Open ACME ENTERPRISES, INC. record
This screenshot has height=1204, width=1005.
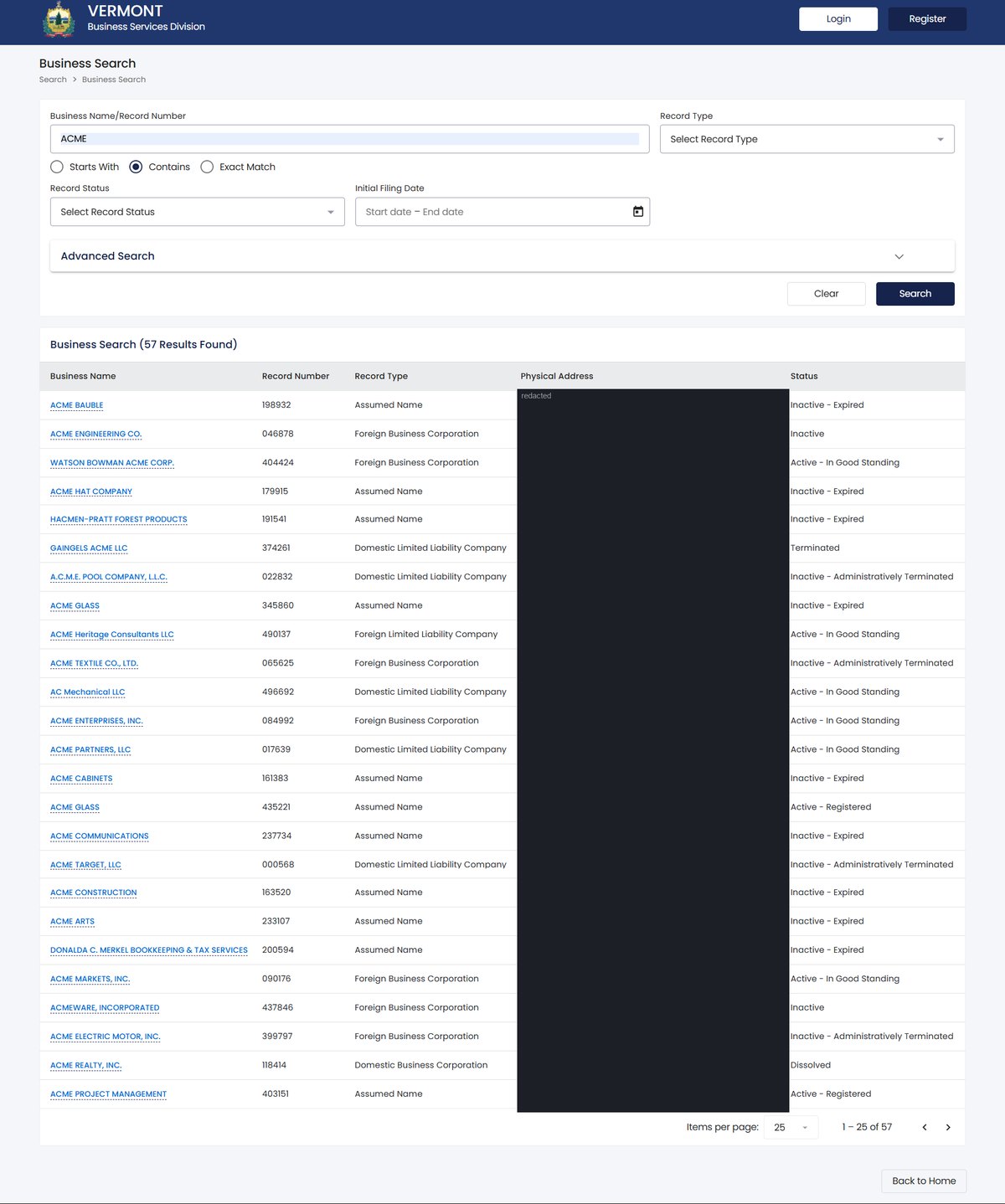point(97,721)
